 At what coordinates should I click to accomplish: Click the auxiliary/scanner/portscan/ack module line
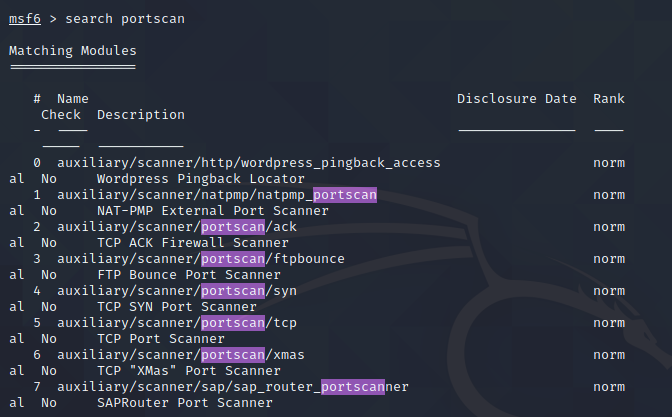pyautogui.click(x=177, y=227)
